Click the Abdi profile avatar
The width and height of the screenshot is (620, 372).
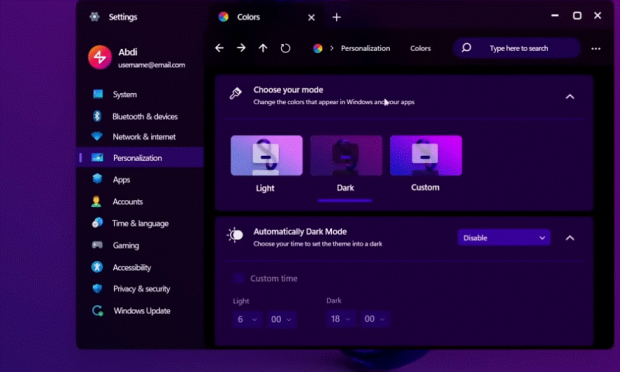tap(100, 57)
